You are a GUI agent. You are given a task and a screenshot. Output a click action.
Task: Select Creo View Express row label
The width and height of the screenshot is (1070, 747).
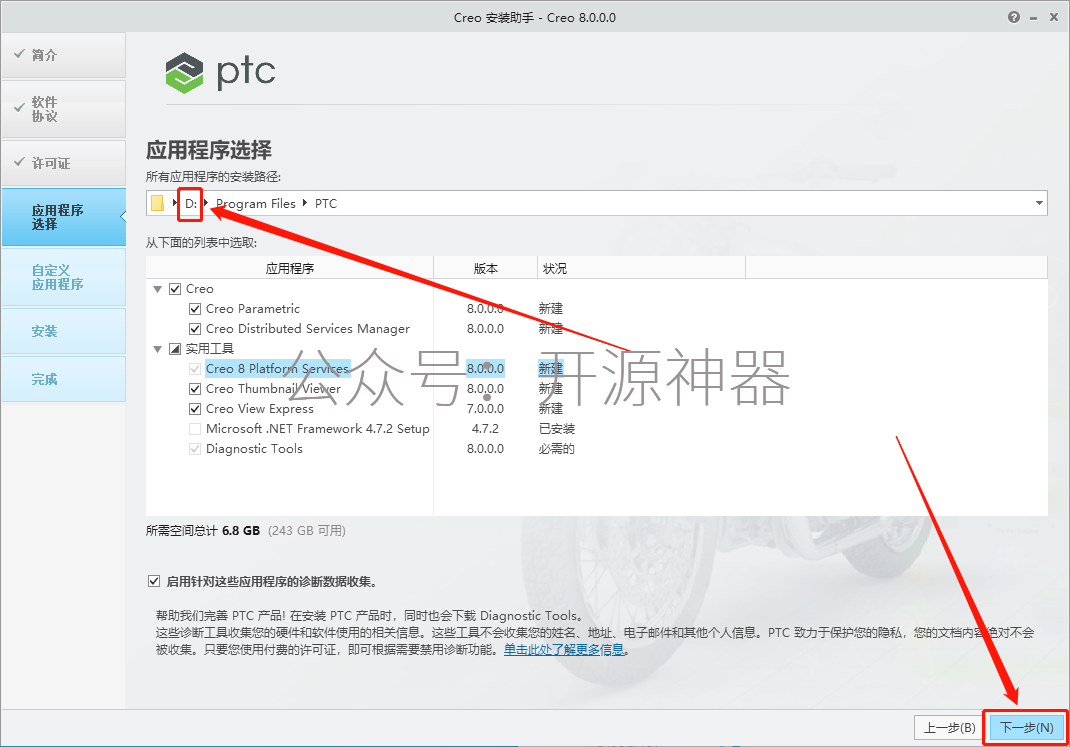point(260,409)
